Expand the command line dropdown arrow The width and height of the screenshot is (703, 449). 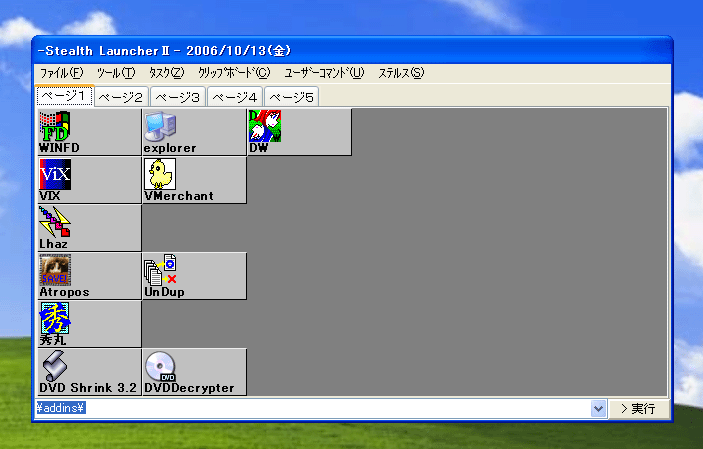[x=598, y=409]
